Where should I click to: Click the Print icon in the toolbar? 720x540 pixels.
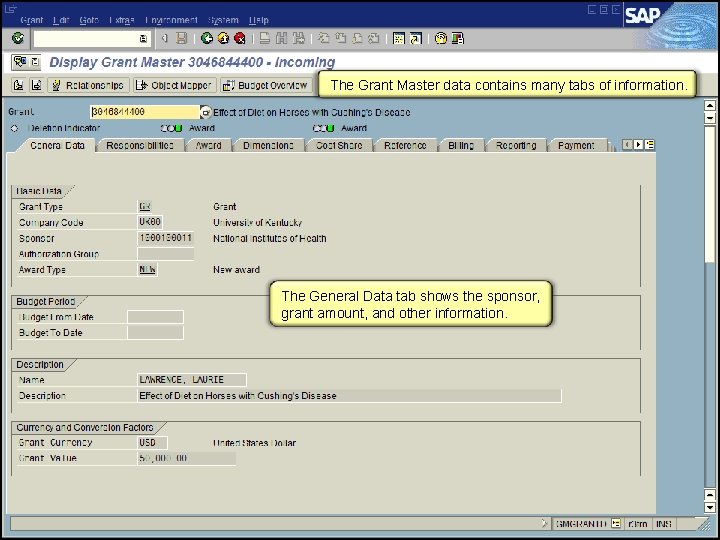pyautogui.click(x=264, y=38)
